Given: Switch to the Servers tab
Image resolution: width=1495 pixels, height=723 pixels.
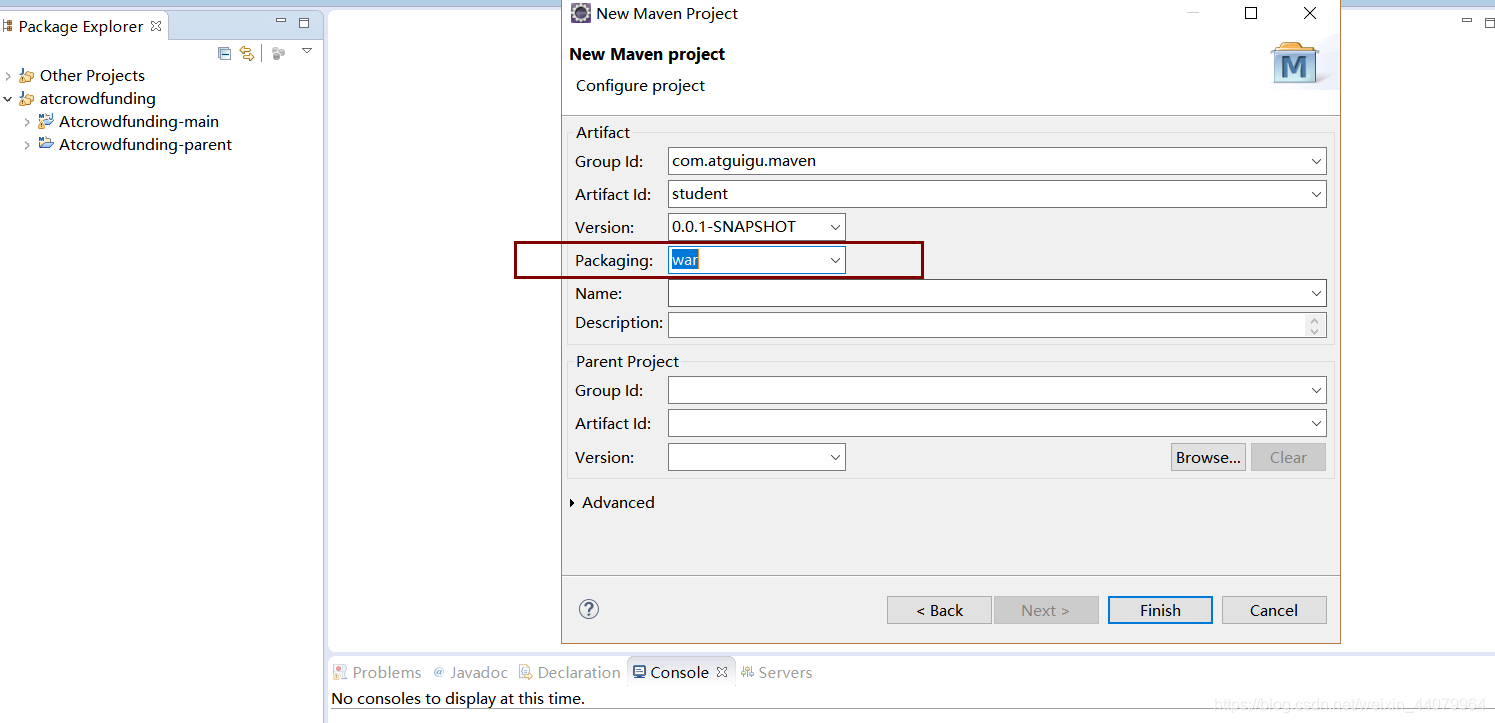Looking at the screenshot, I should tap(776, 672).
